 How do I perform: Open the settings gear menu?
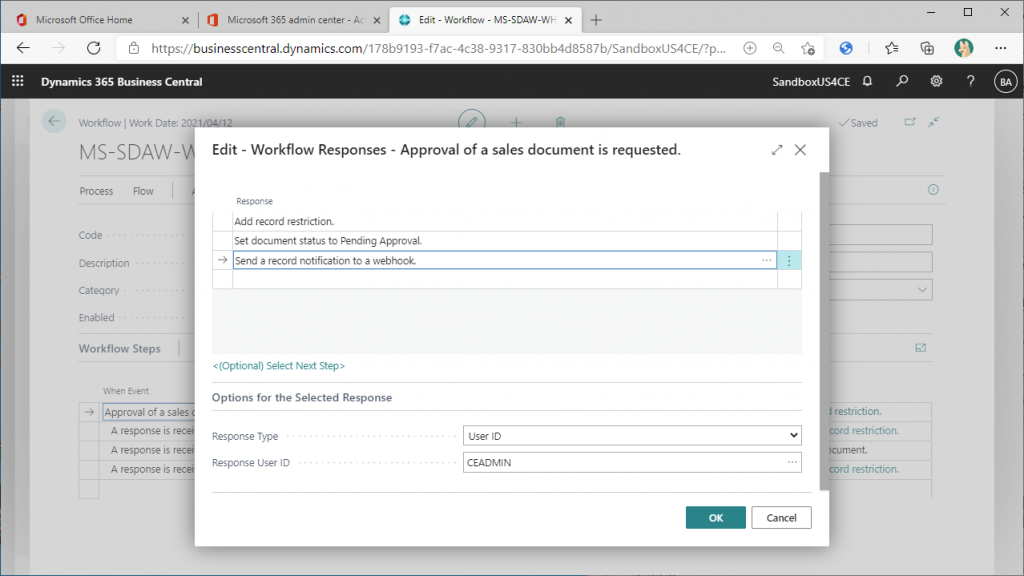pos(936,82)
